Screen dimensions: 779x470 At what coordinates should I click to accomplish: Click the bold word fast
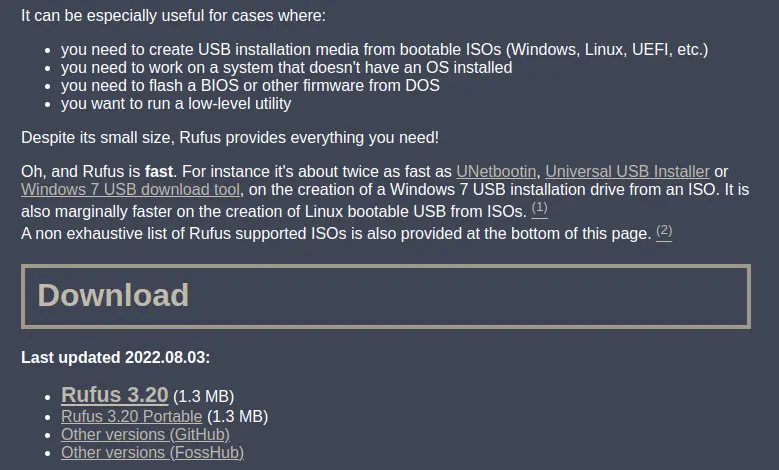(159, 171)
